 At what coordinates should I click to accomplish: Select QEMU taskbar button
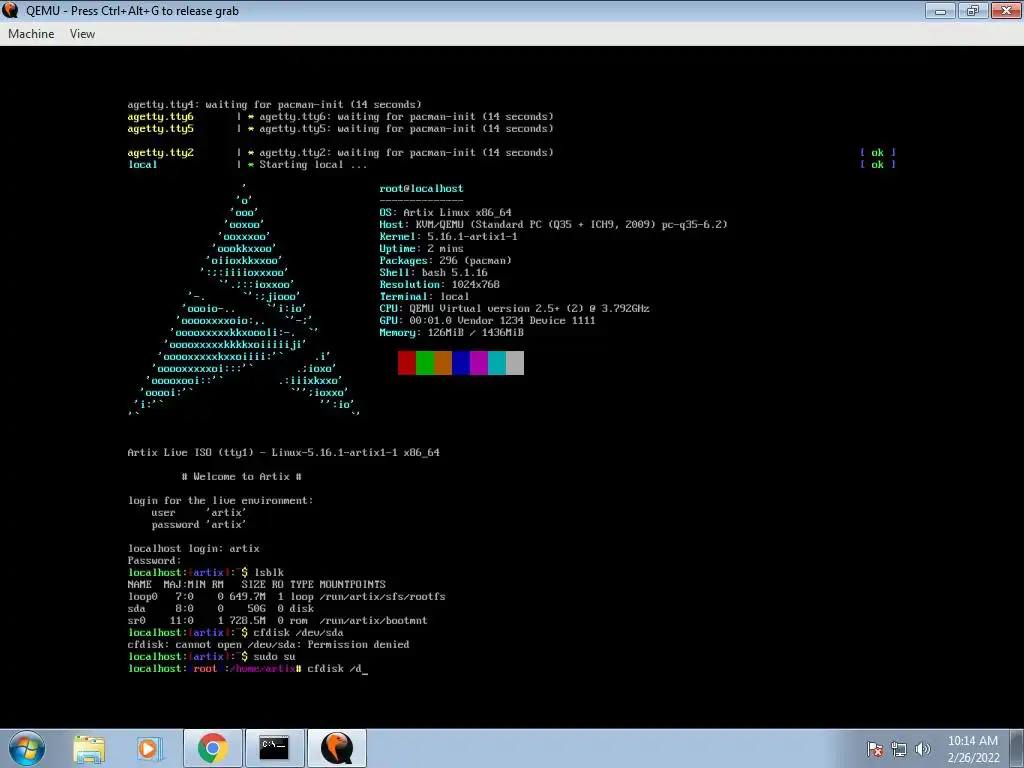[336, 748]
